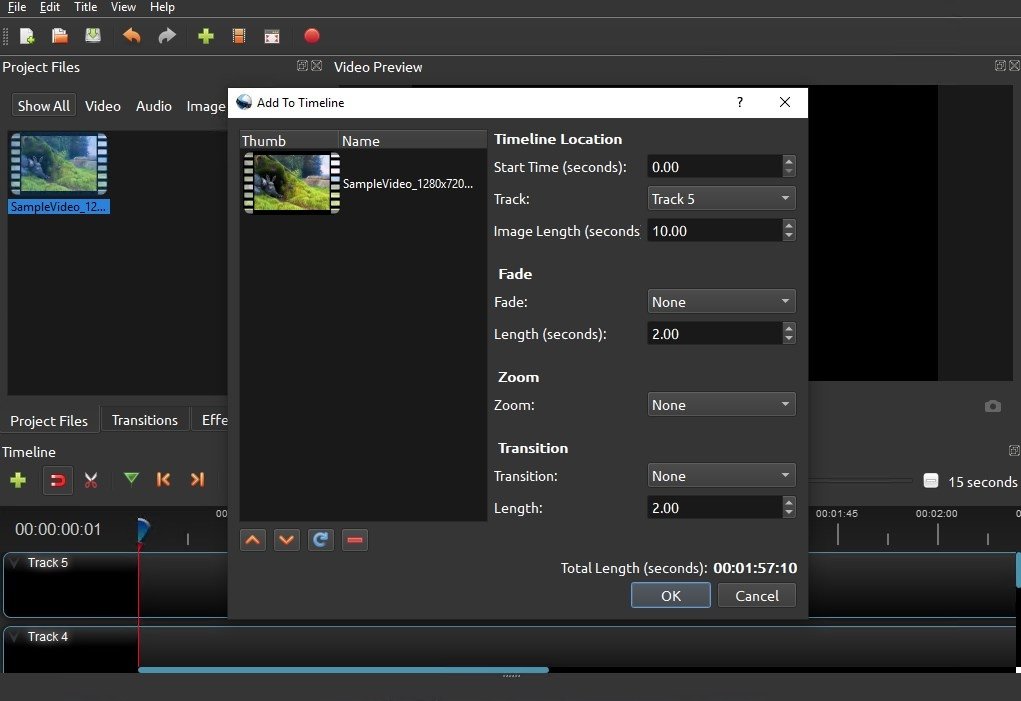Jump to next marker icon
Screen dimensions: 1021x701
click(x=197, y=480)
